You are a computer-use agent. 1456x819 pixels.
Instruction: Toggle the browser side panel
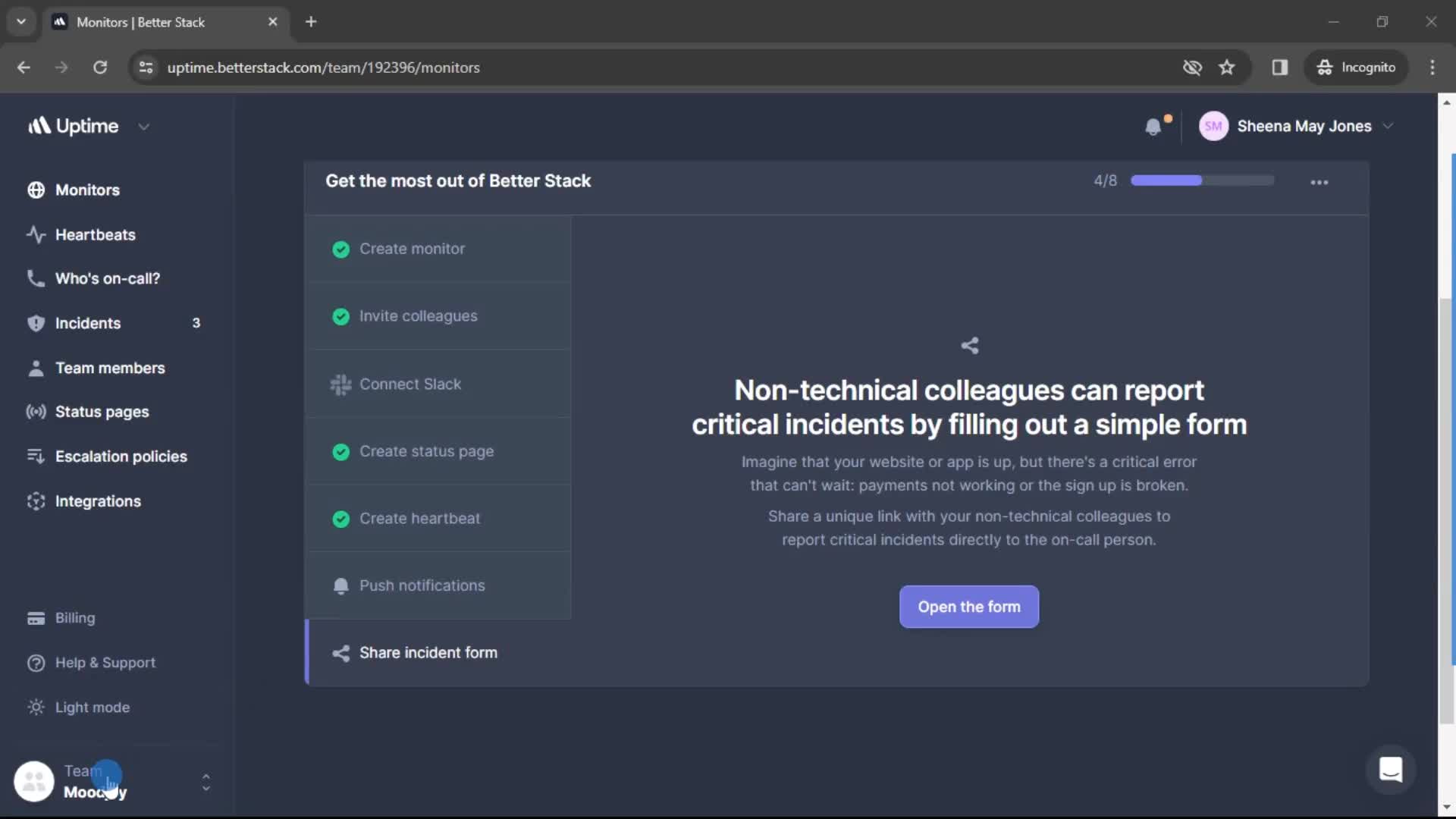tap(1280, 67)
